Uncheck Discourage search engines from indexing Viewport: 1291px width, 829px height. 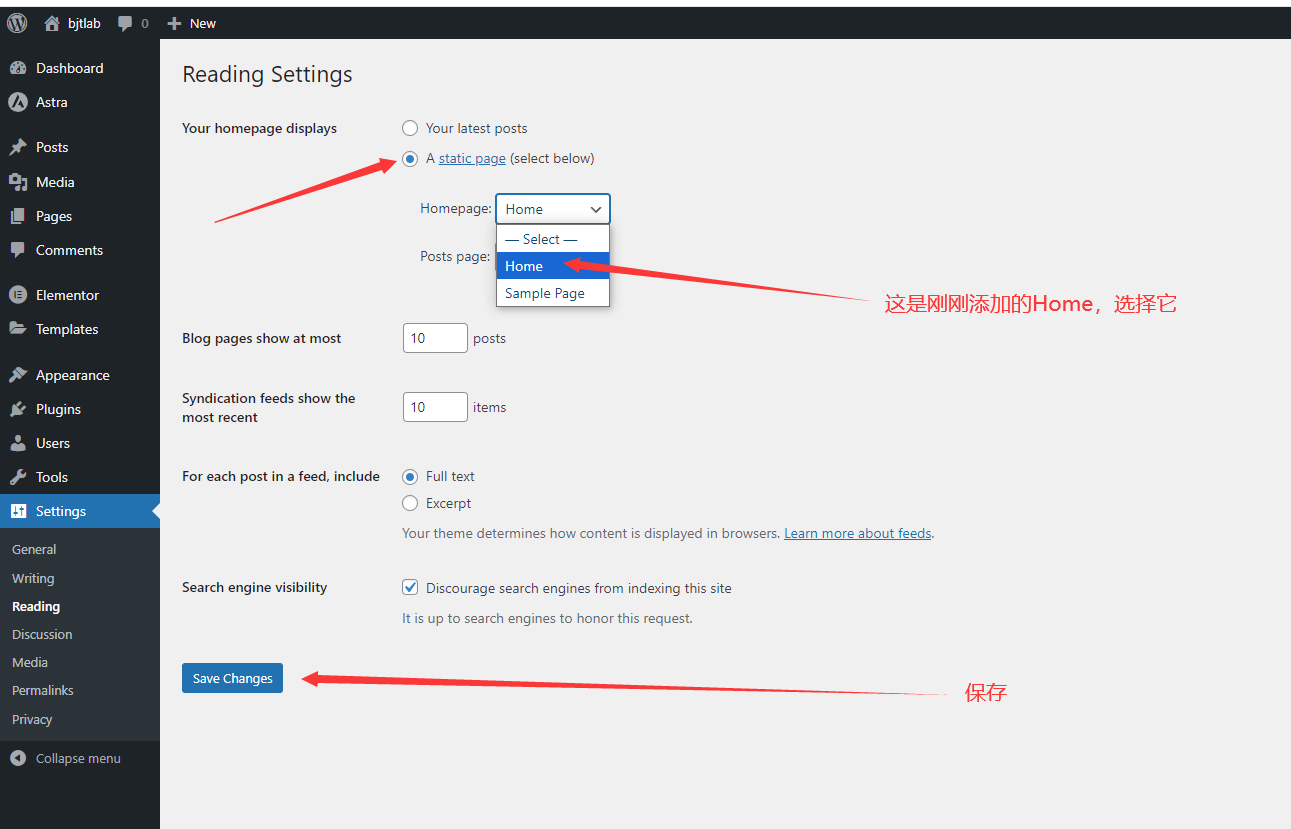[x=410, y=588]
